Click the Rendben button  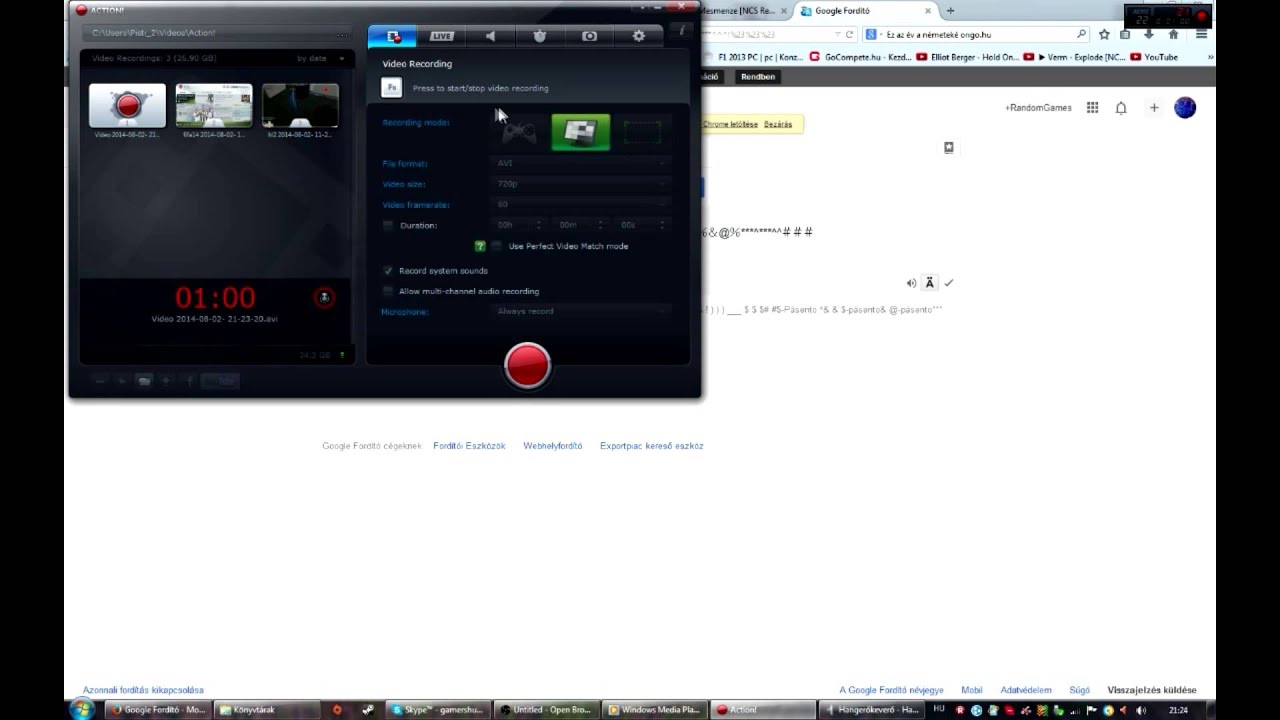click(758, 76)
